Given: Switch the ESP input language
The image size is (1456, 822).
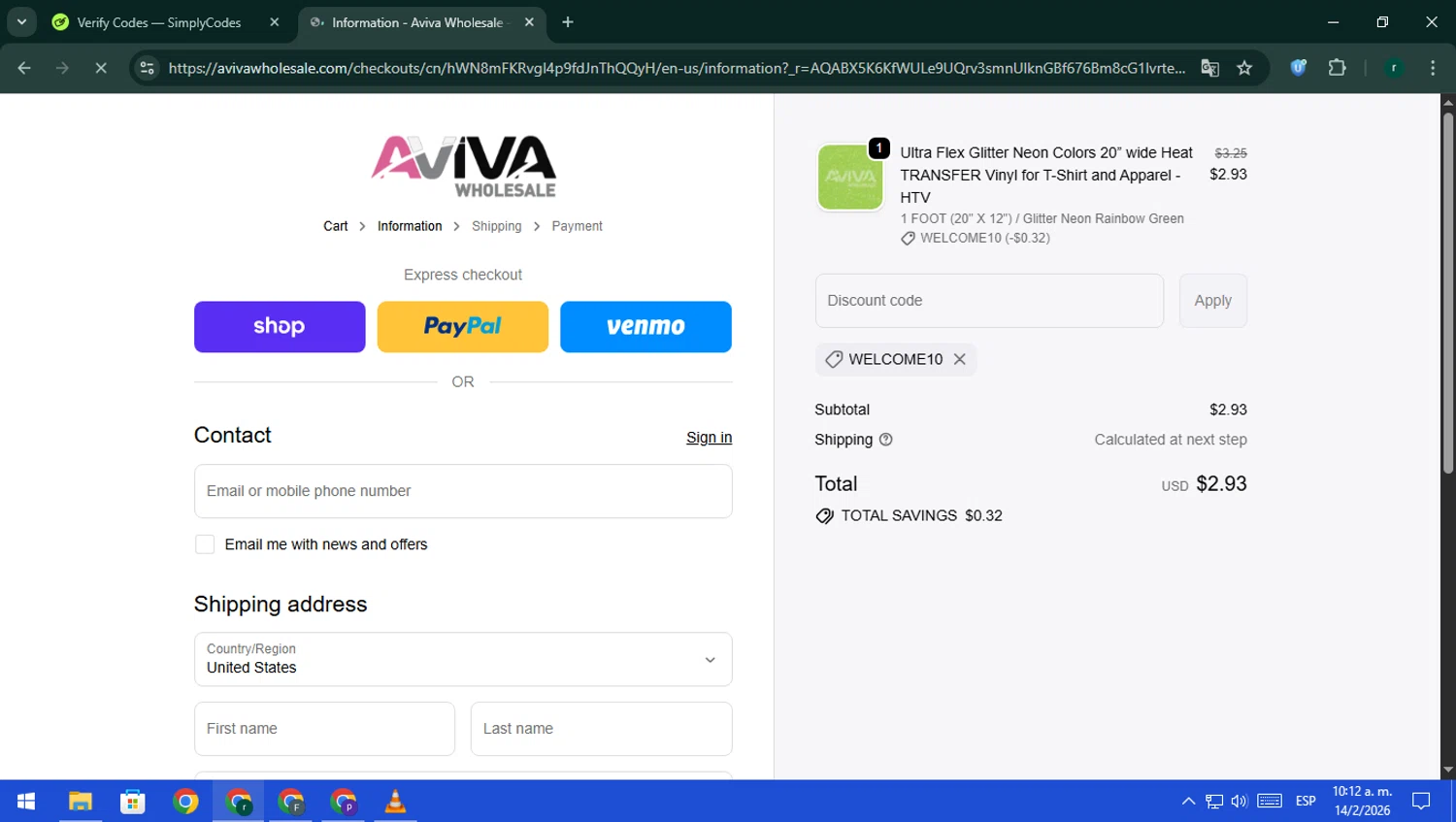Looking at the screenshot, I should (1306, 802).
